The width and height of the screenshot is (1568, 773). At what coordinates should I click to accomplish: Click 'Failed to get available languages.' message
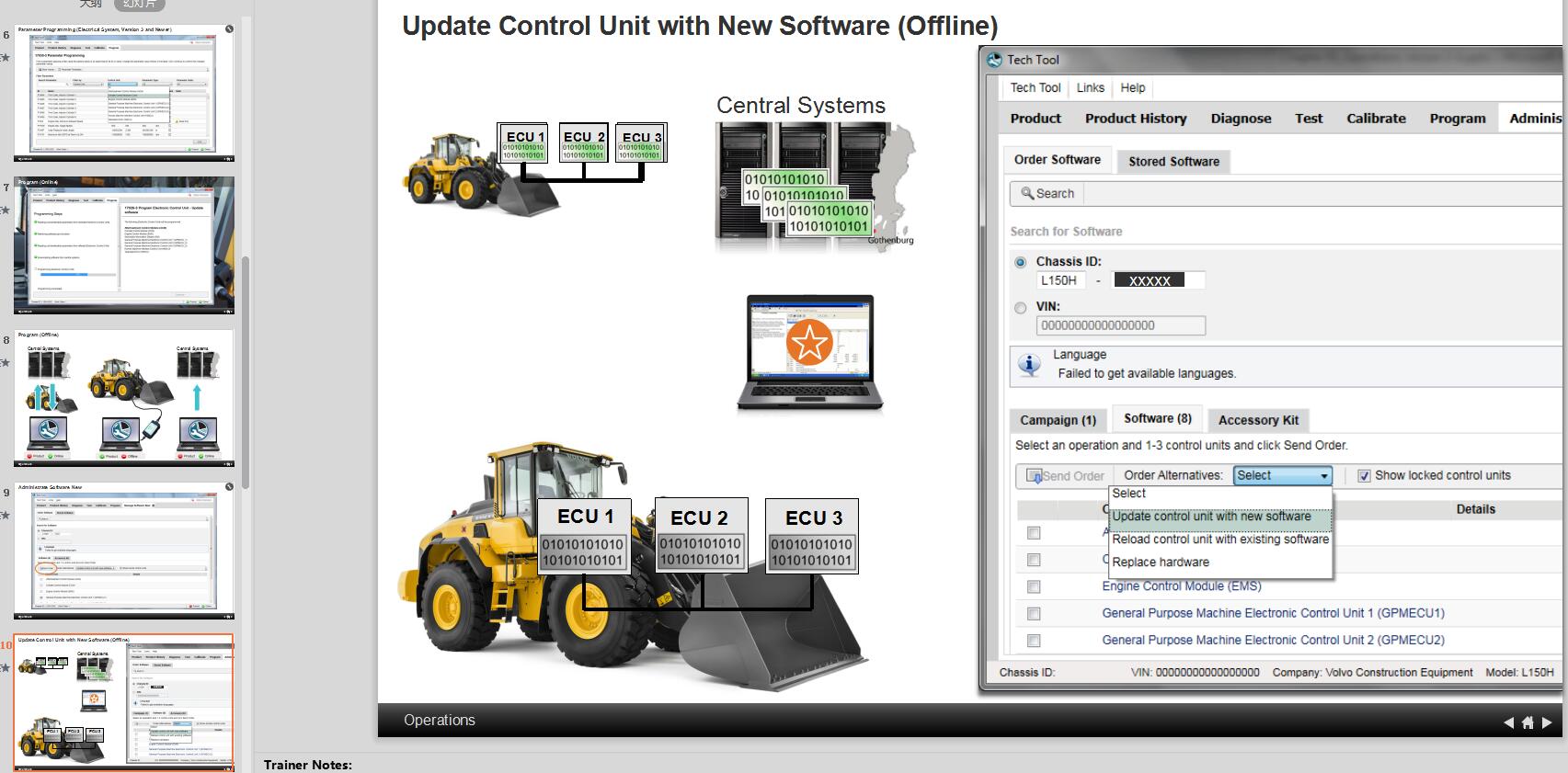pyautogui.click(x=1147, y=373)
